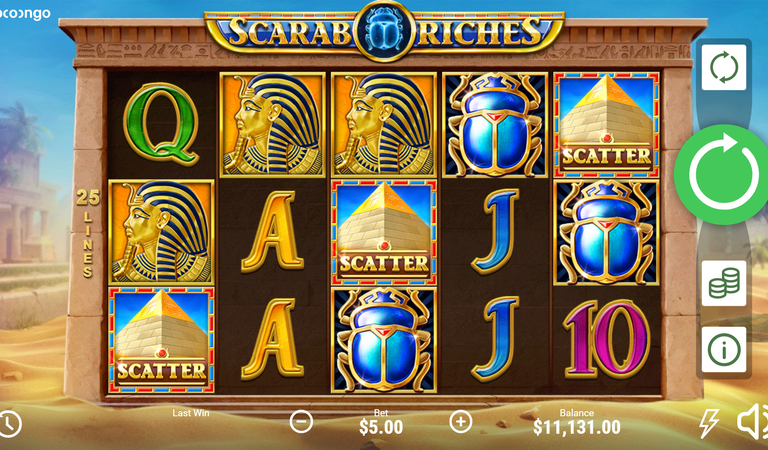Image resolution: width=768 pixels, height=450 pixels.
Task: Click the big green spin button
Action: tap(723, 174)
